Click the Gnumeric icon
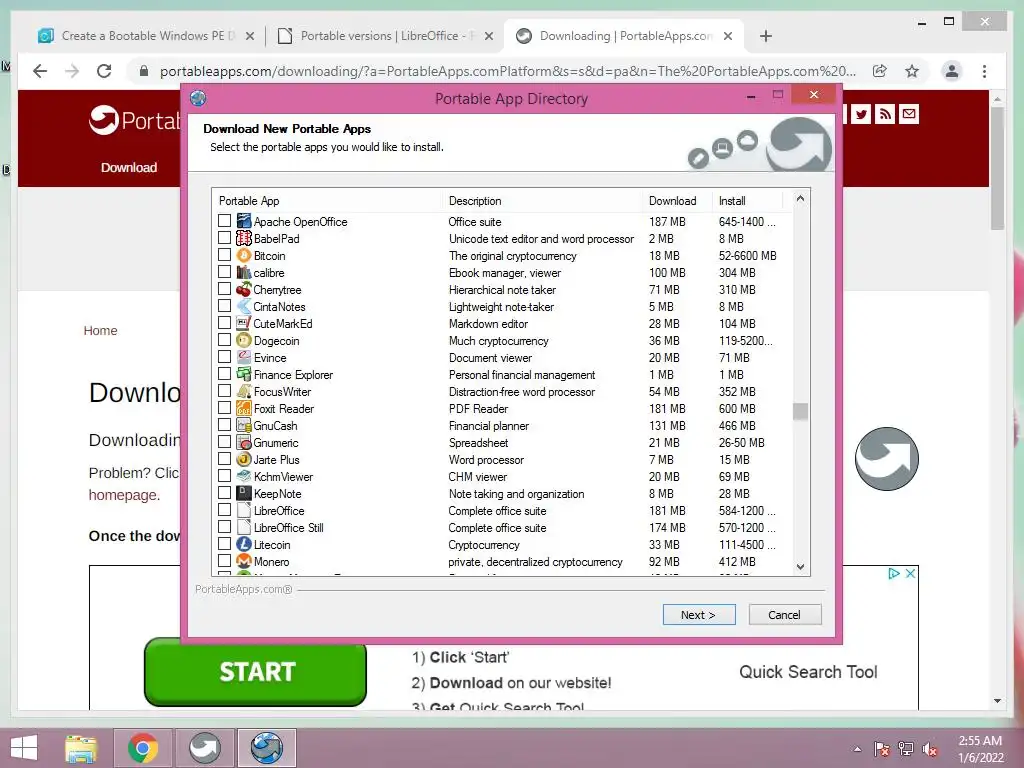Screen dimensions: 1024x768 coord(244,442)
